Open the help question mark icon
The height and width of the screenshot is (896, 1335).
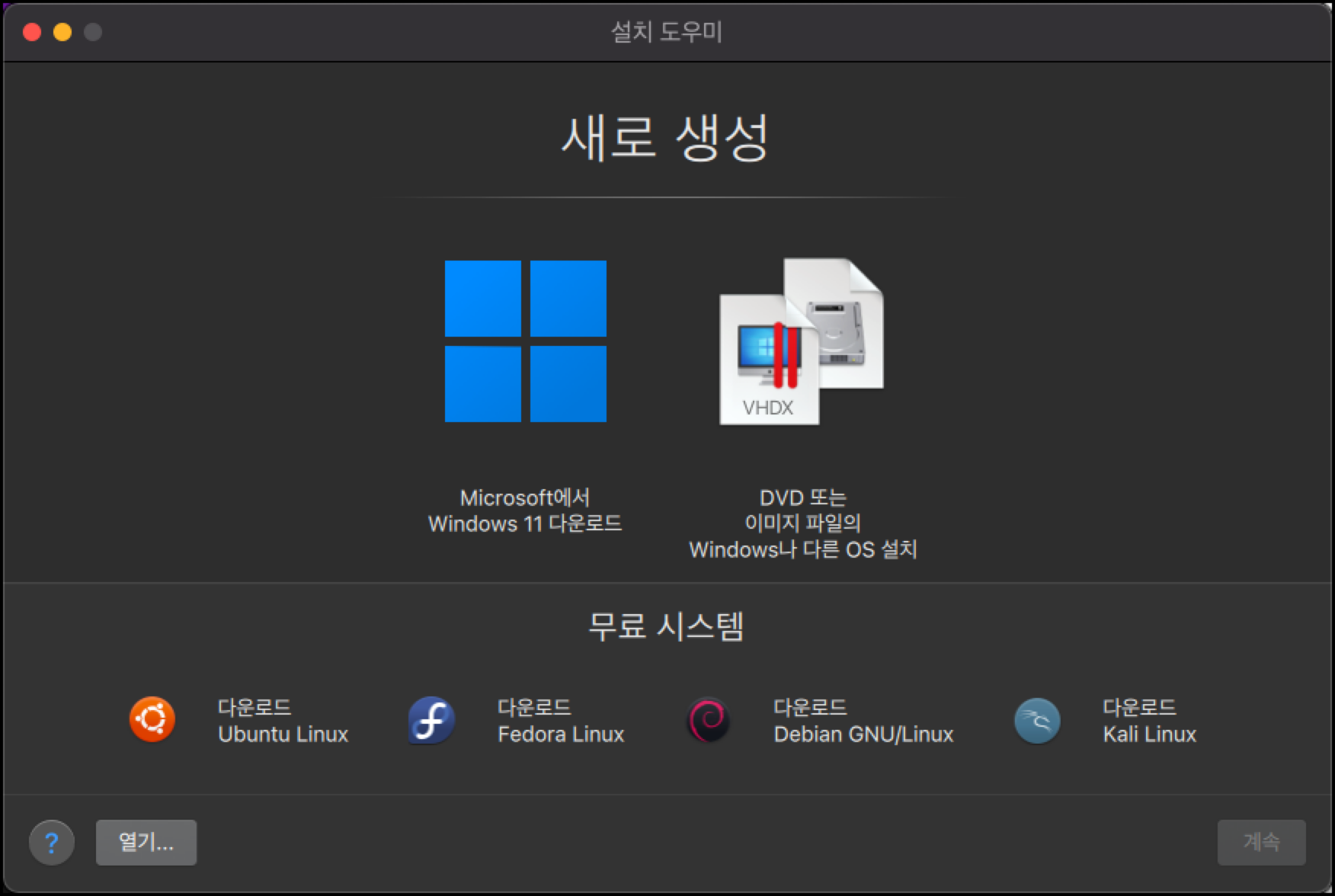pyautogui.click(x=52, y=842)
